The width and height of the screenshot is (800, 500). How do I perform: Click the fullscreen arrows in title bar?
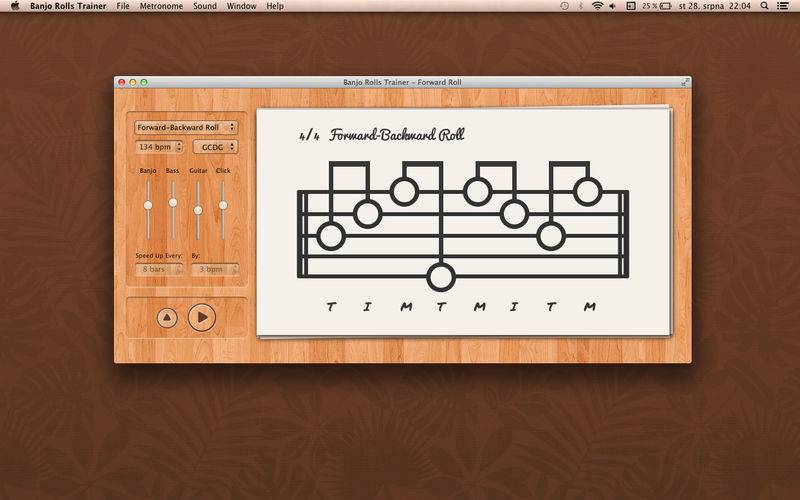pos(685,82)
